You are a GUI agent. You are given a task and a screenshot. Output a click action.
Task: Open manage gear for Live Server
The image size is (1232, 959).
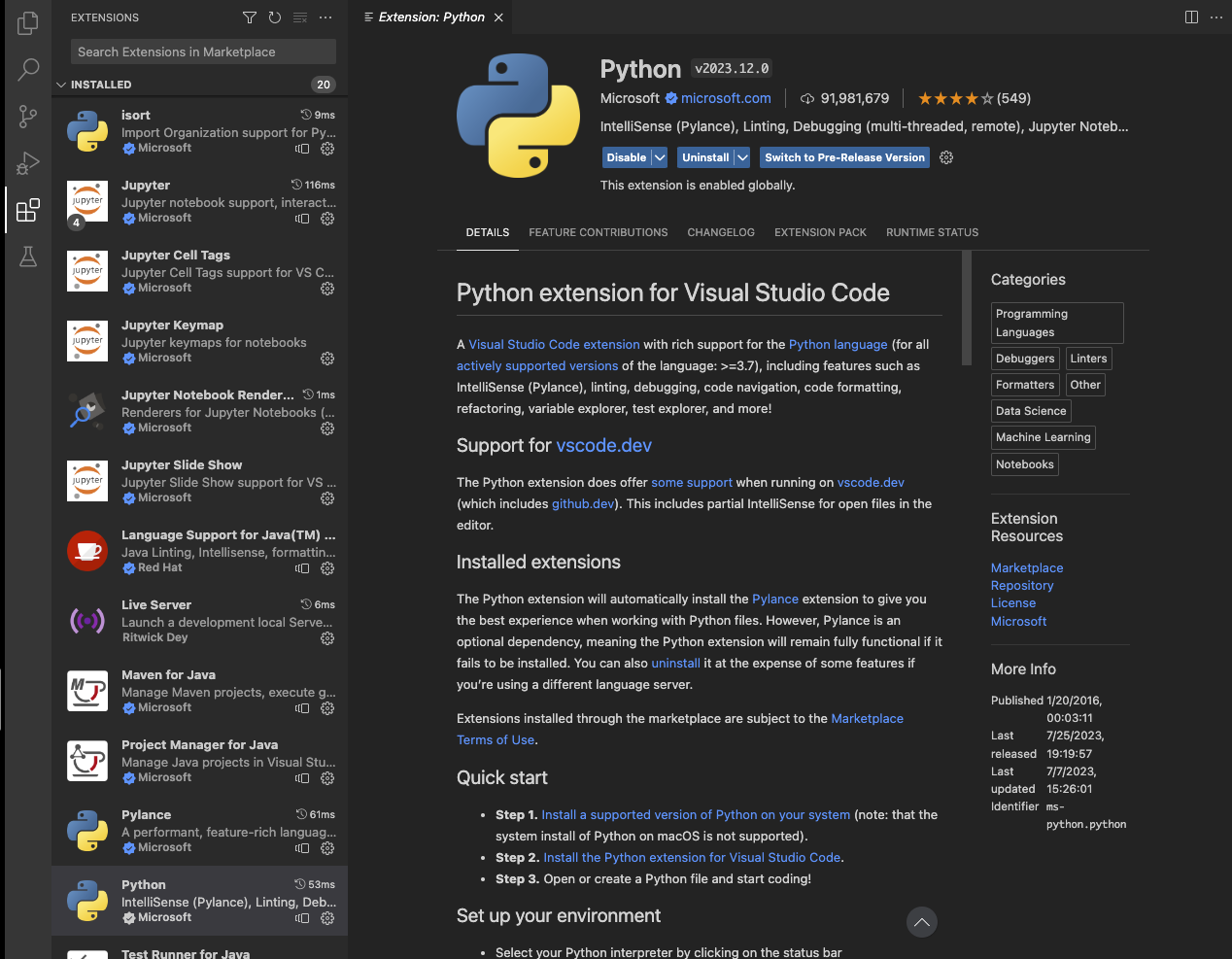coord(327,638)
